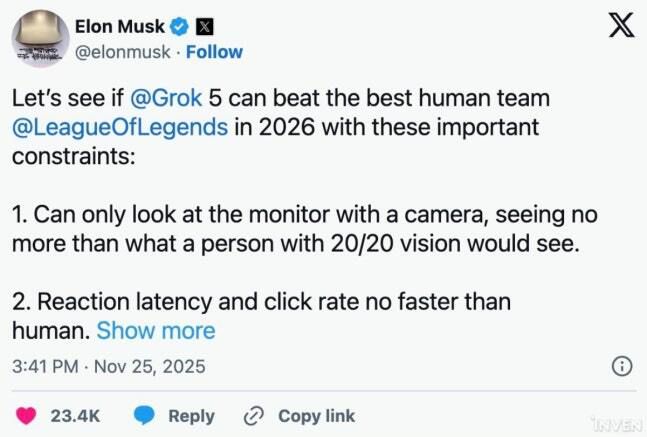Click the chain icon beside Copy link
The image size is (647, 437).
254,416
